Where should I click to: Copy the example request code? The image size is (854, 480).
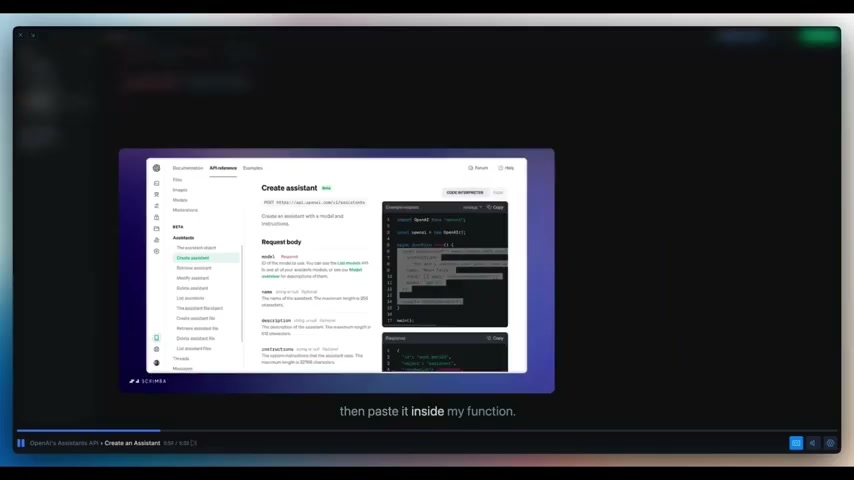[495, 207]
